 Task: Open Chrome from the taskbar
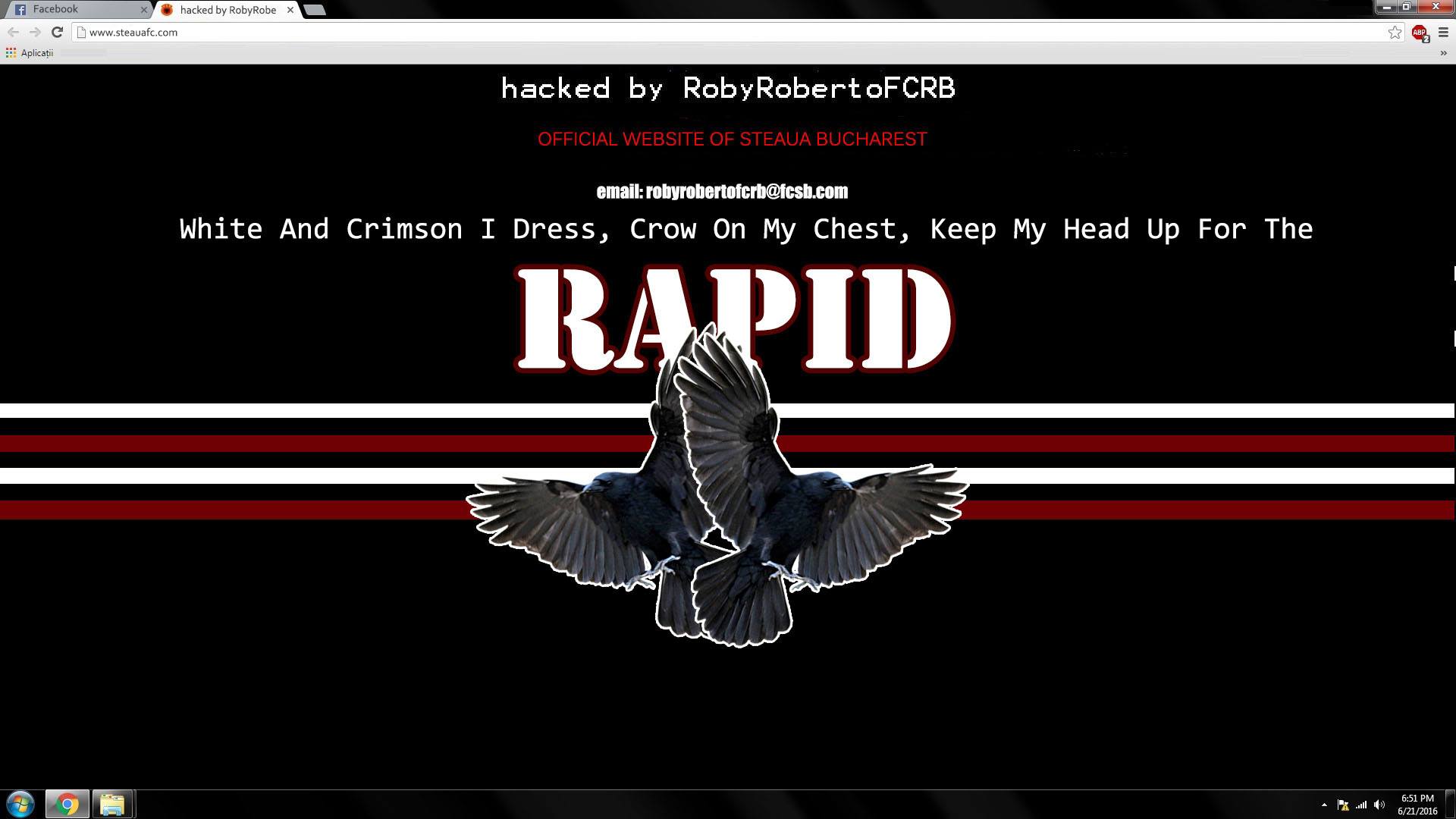(67, 804)
